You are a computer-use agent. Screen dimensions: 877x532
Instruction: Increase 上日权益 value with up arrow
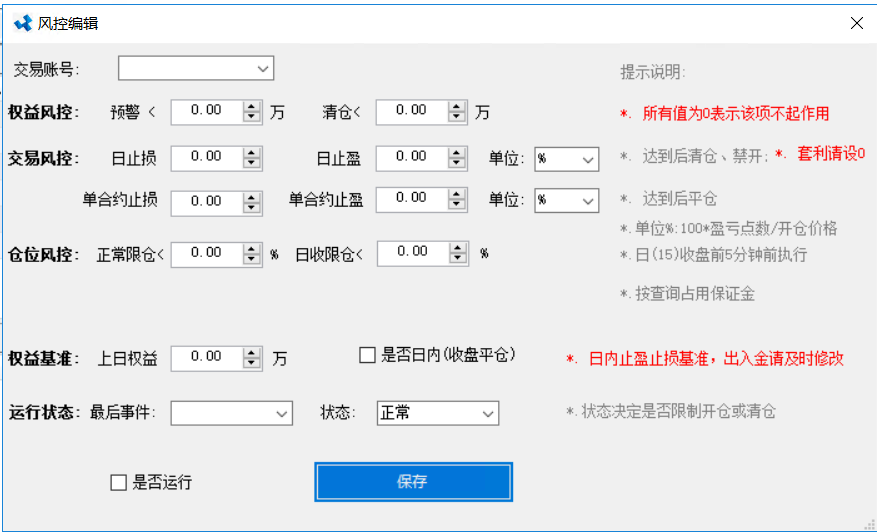point(251,352)
